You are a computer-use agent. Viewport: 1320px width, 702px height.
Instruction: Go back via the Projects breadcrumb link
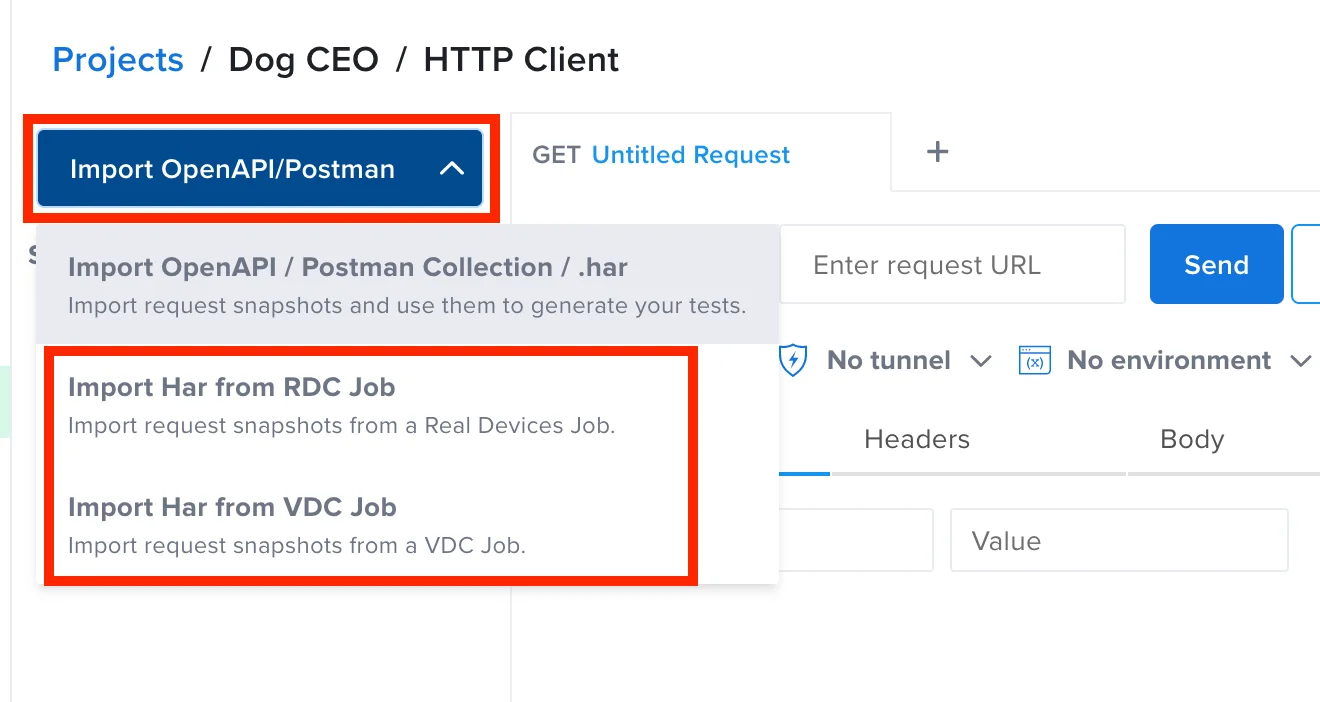tap(117, 59)
